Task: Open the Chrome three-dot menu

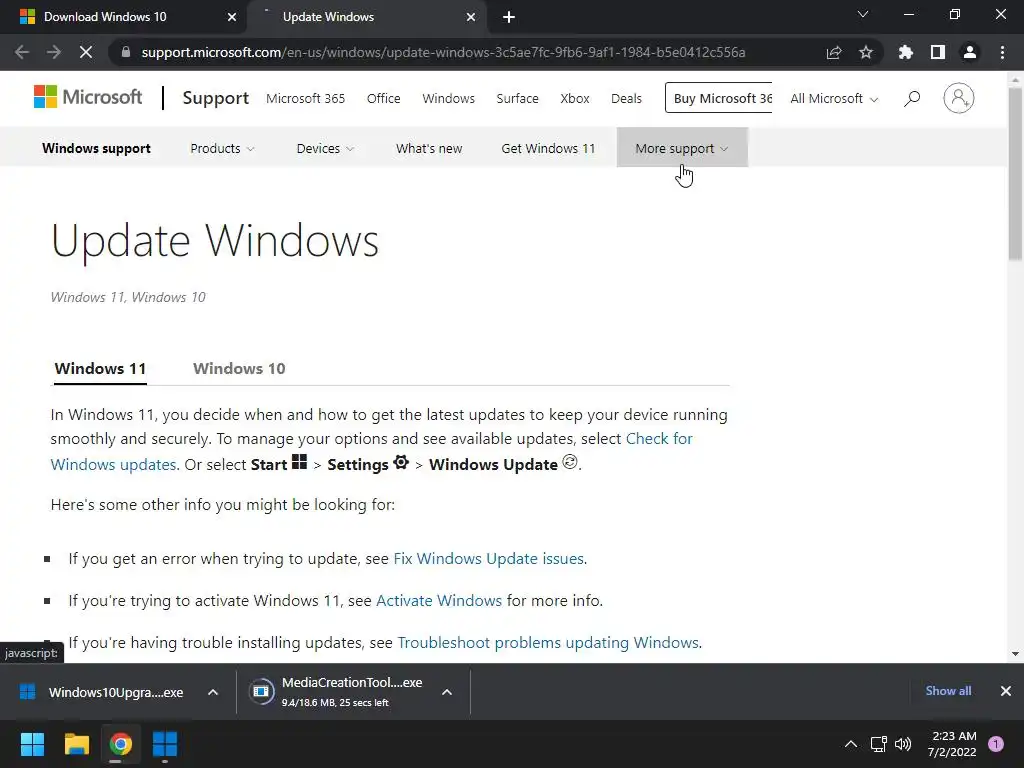Action: tap(1002, 52)
